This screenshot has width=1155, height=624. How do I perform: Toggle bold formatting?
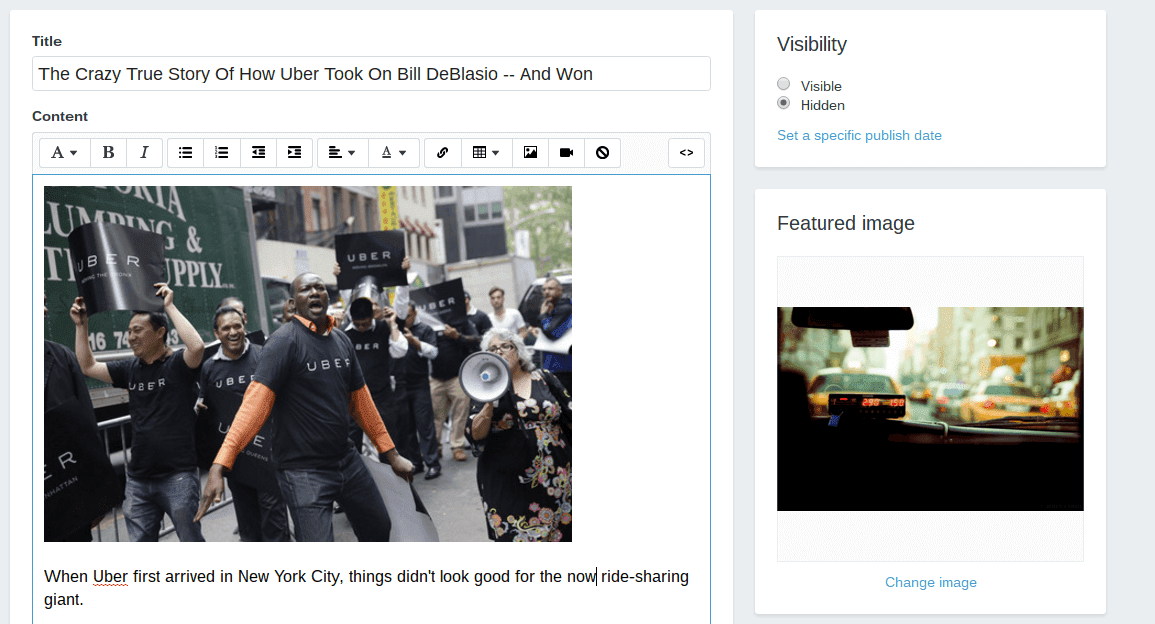[108, 153]
